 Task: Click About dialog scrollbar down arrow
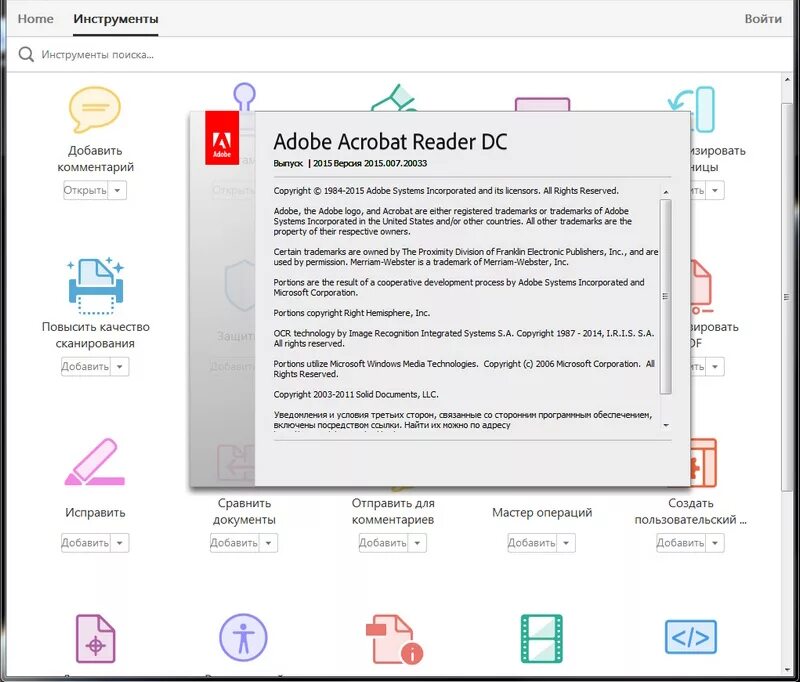[665, 425]
